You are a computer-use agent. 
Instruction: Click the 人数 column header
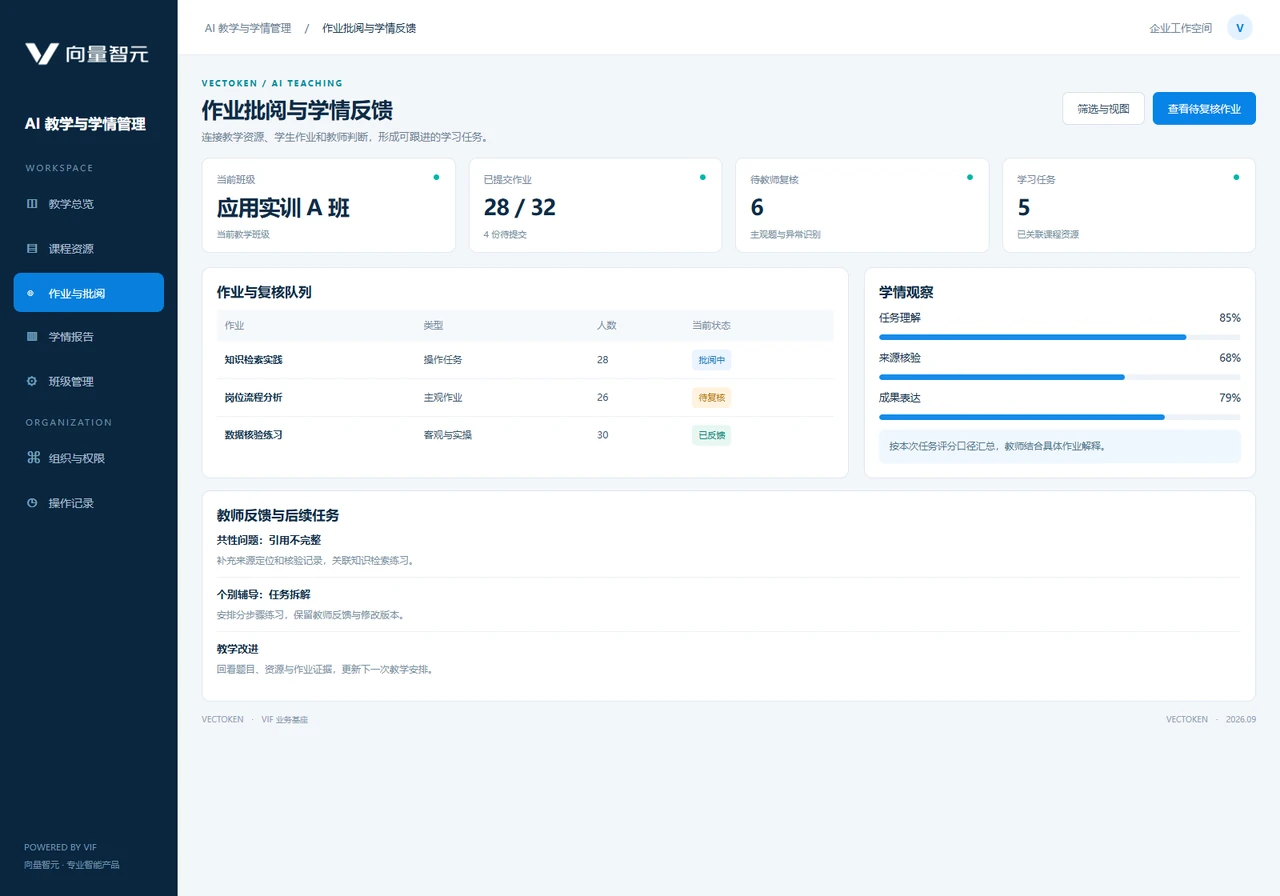coord(607,326)
